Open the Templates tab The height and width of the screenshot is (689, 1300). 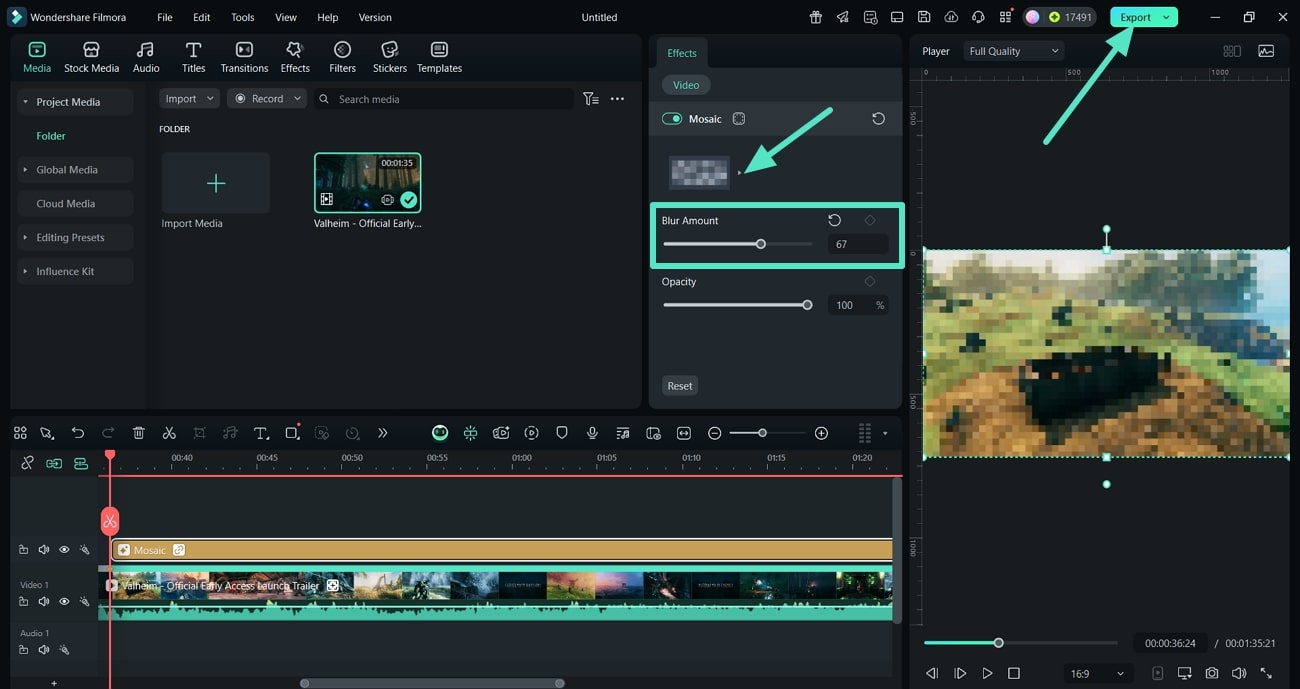(439, 57)
